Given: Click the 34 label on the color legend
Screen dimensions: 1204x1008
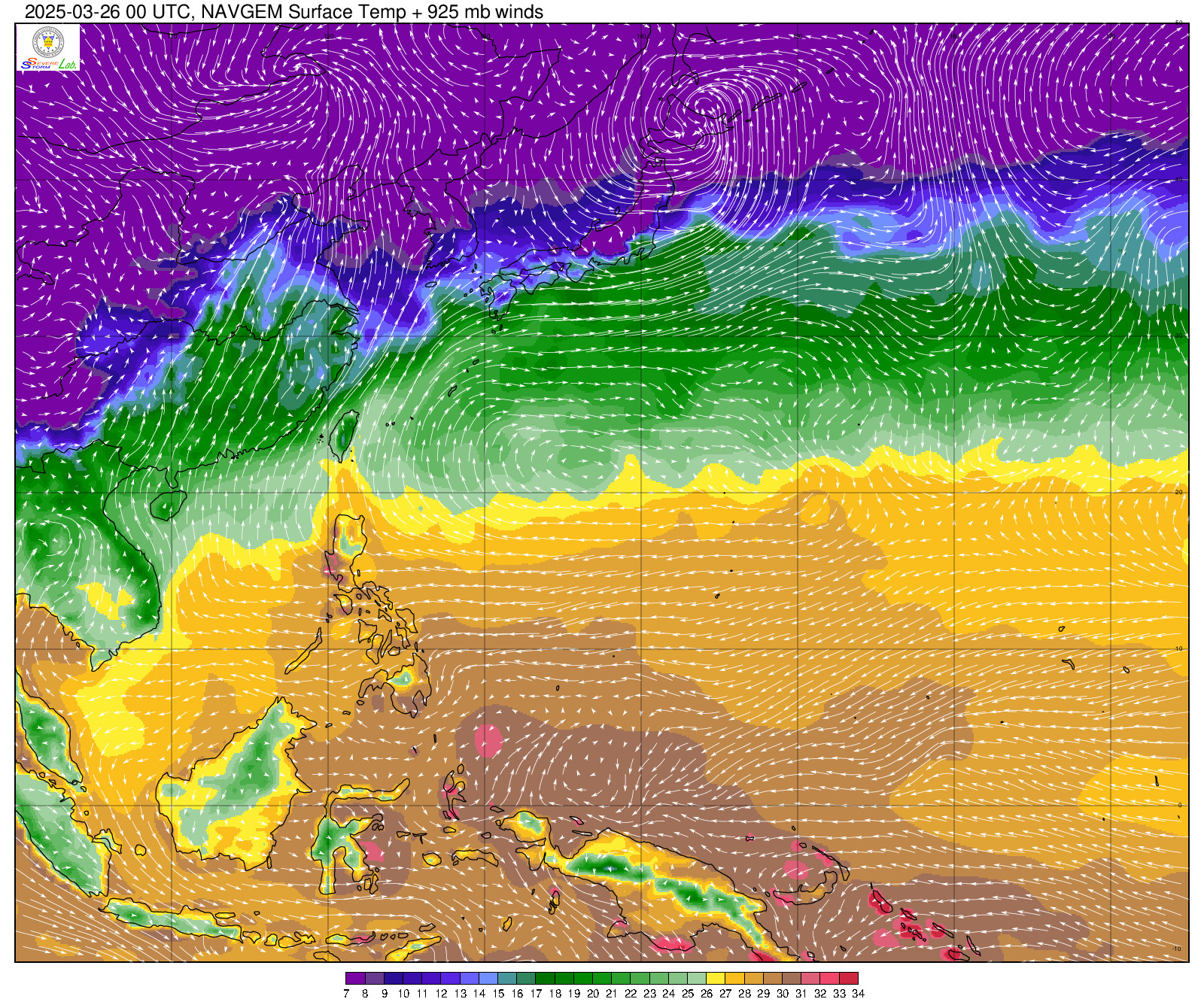Looking at the screenshot, I should pos(858,994).
